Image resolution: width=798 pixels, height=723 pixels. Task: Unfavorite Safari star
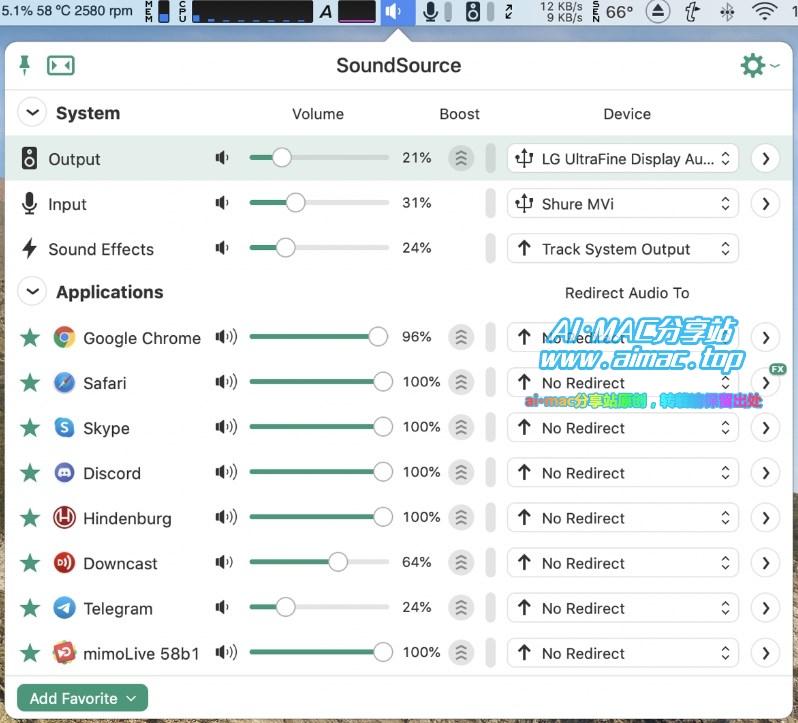(x=30, y=382)
